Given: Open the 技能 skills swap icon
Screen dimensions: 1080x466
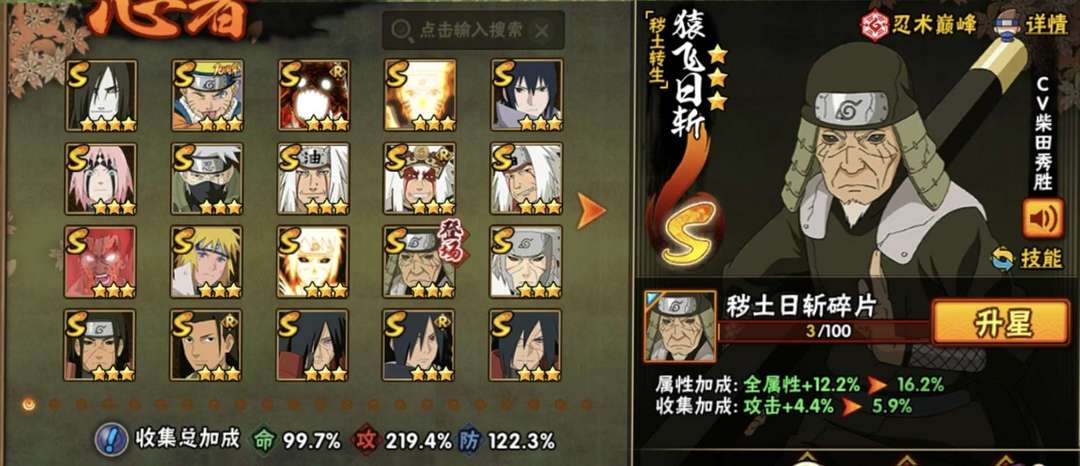Looking at the screenshot, I should point(1003,258).
